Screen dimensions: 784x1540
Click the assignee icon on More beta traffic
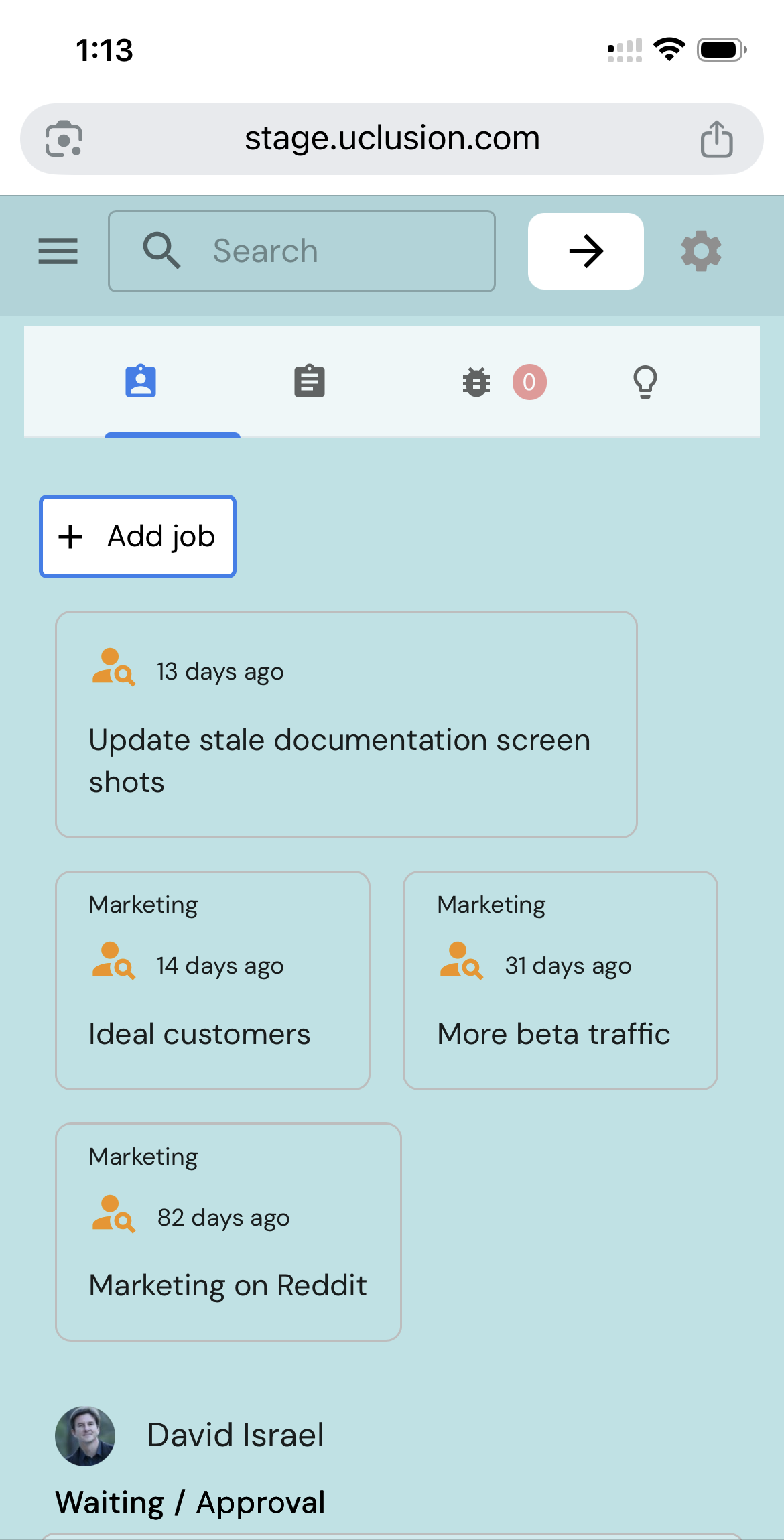(x=461, y=962)
